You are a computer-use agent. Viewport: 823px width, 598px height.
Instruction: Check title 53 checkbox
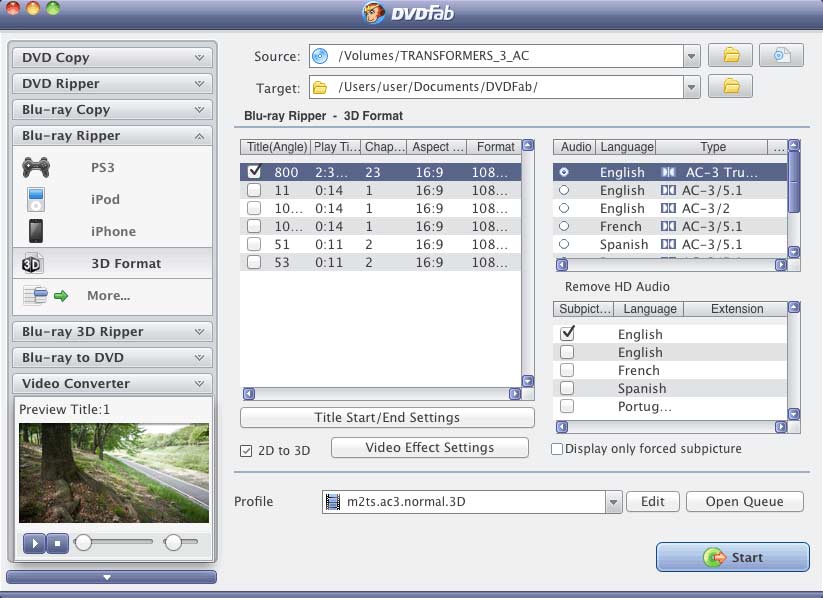pos(254,262)
